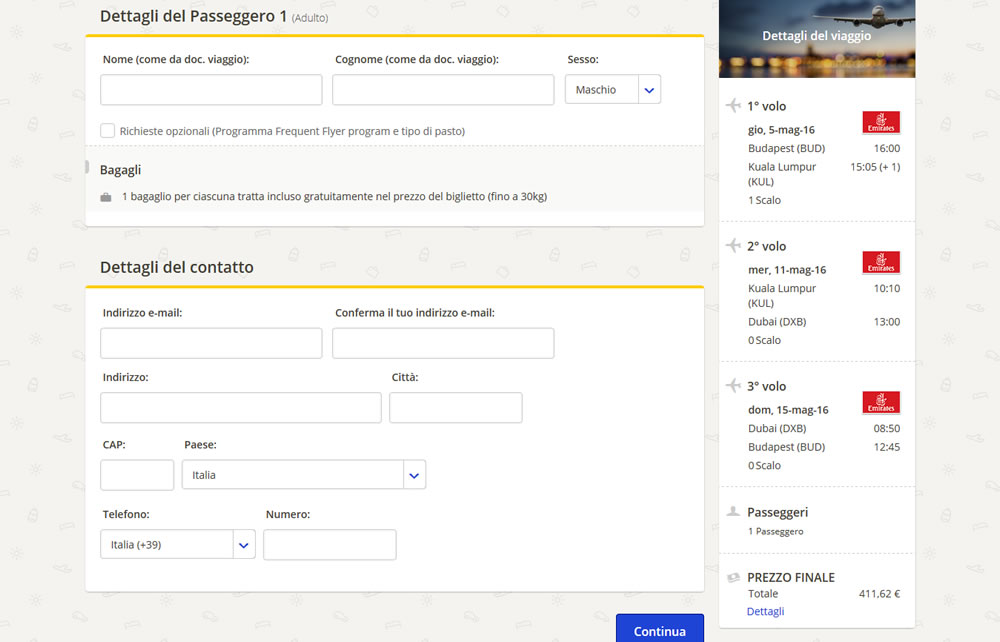Image resolution: width=1000 pixels, height=642 pixels.
Task: Click the Emirates logo for 3° volo
Action: coord(881,402)
